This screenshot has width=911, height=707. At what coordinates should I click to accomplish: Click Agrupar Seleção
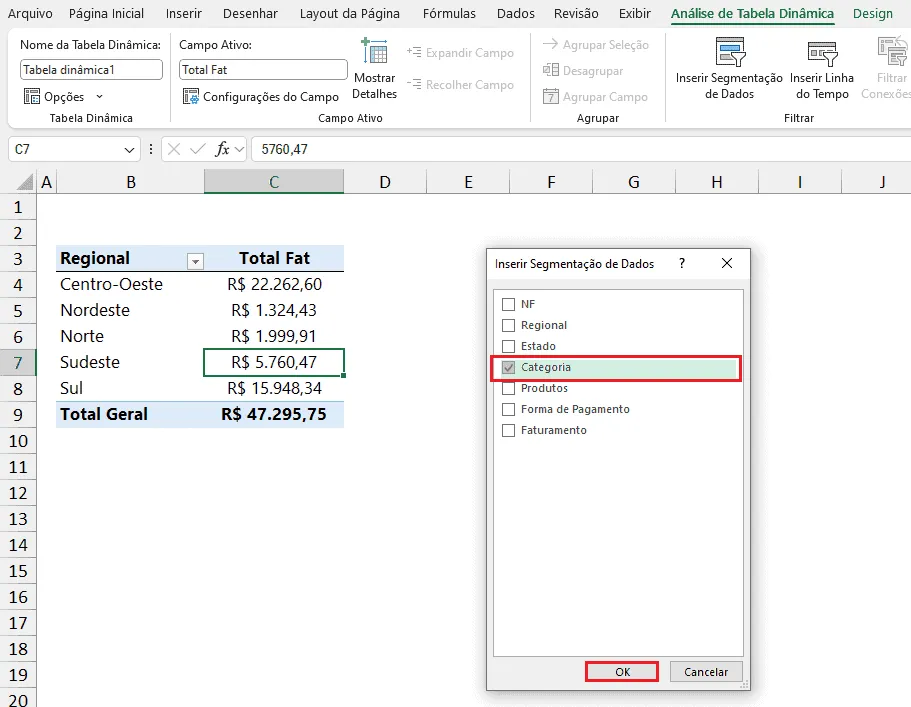596,45
